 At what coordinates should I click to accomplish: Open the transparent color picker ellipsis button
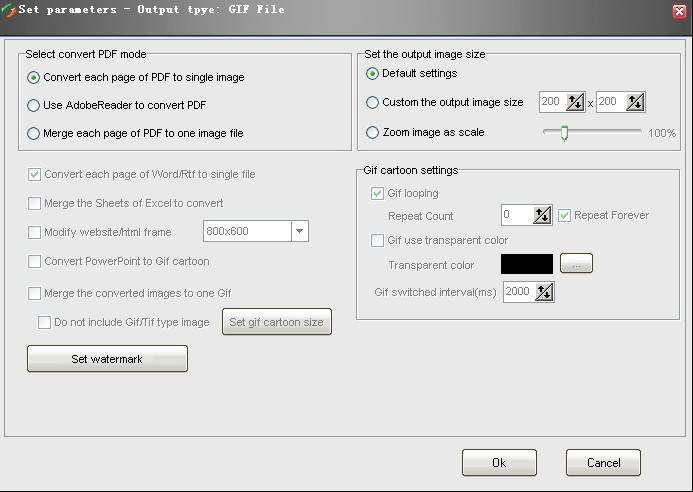(576, 263)
